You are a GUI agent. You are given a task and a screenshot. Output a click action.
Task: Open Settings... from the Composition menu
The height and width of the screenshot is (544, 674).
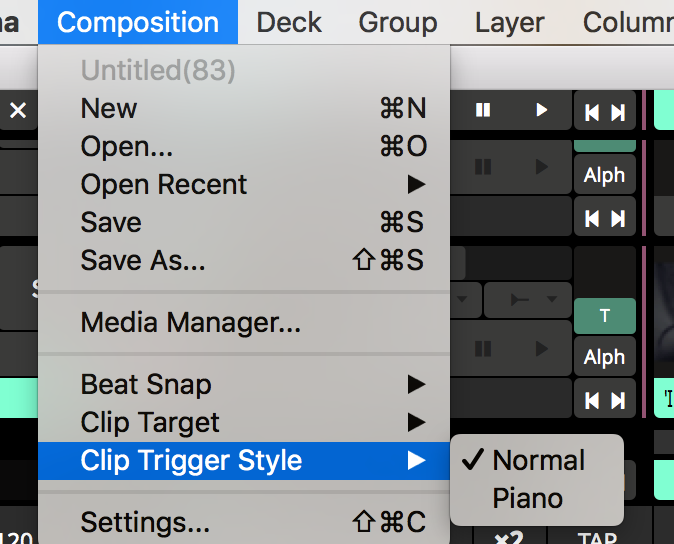[x=145, y=522]
